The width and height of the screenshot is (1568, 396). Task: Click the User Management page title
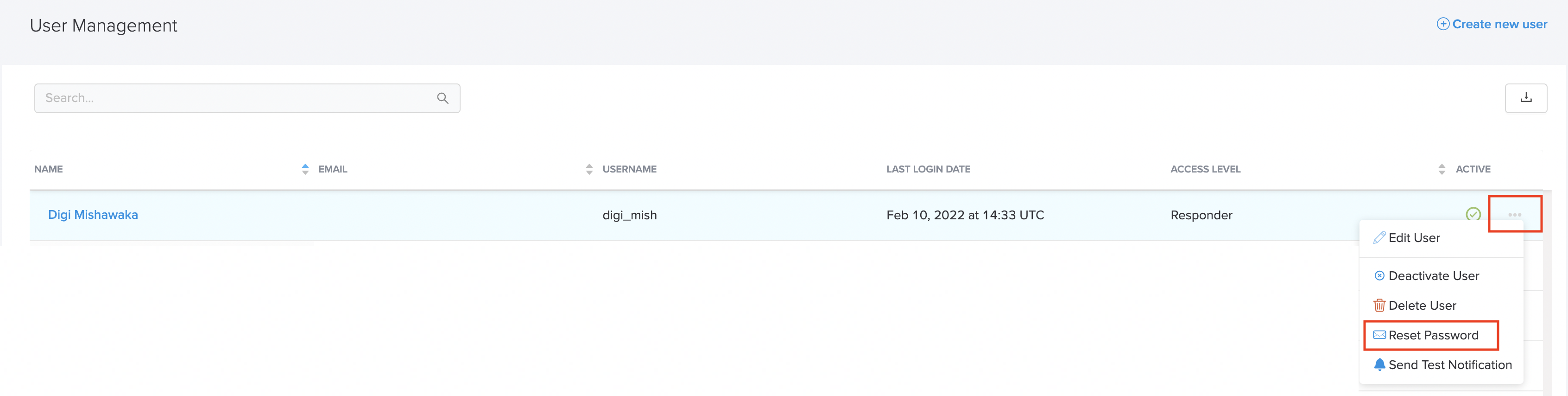click(103, 26)
